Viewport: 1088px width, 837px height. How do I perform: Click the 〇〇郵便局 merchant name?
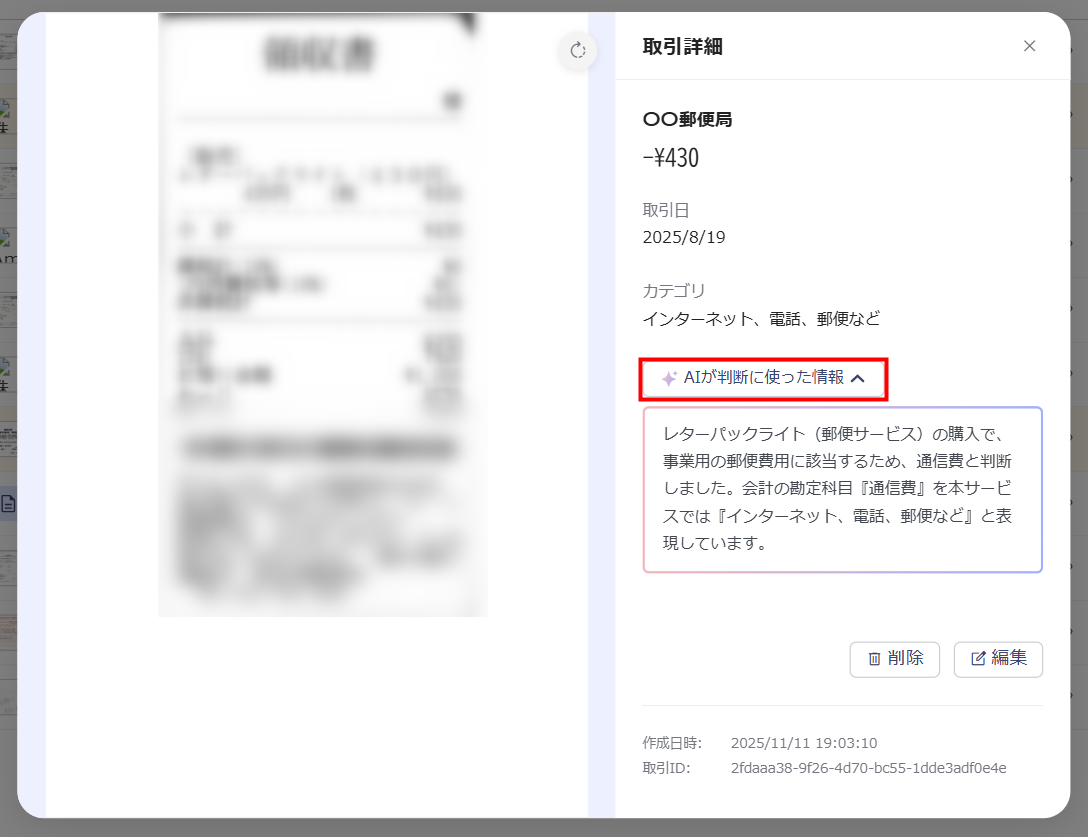point(687,119)
